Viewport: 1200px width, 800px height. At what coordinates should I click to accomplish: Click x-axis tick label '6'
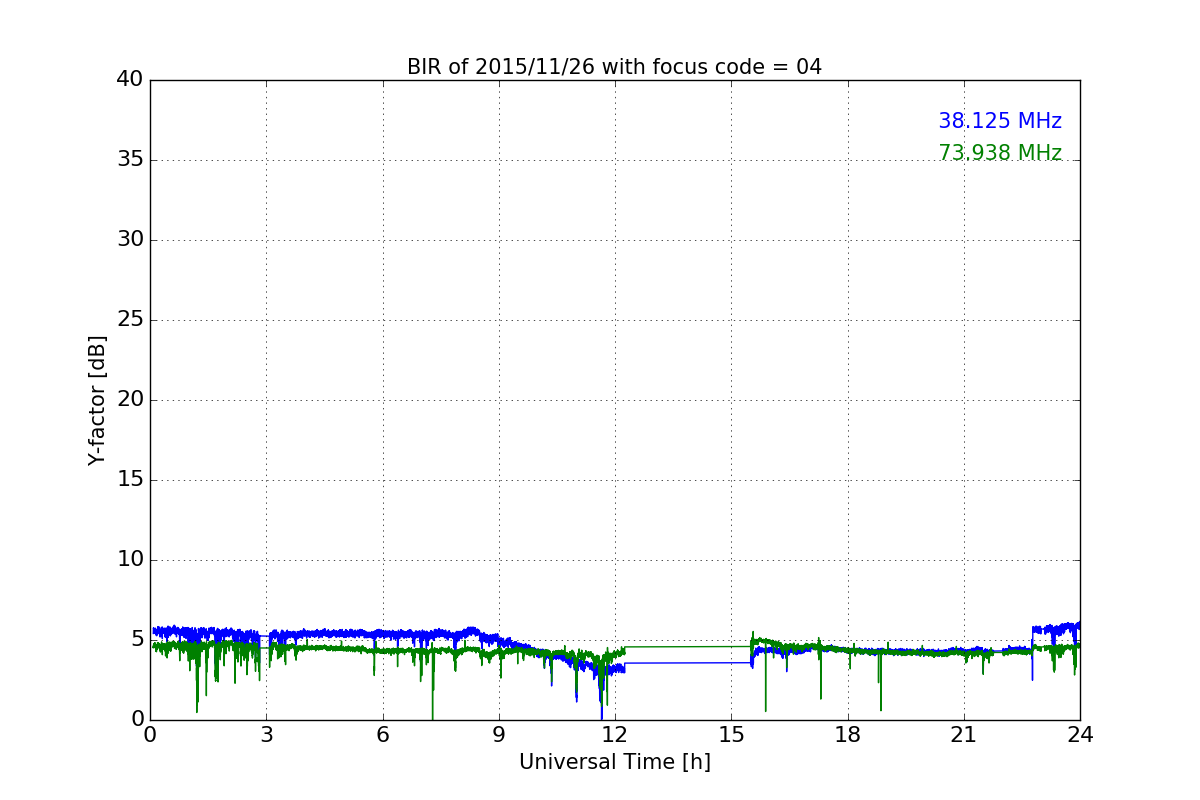point(383,735)
